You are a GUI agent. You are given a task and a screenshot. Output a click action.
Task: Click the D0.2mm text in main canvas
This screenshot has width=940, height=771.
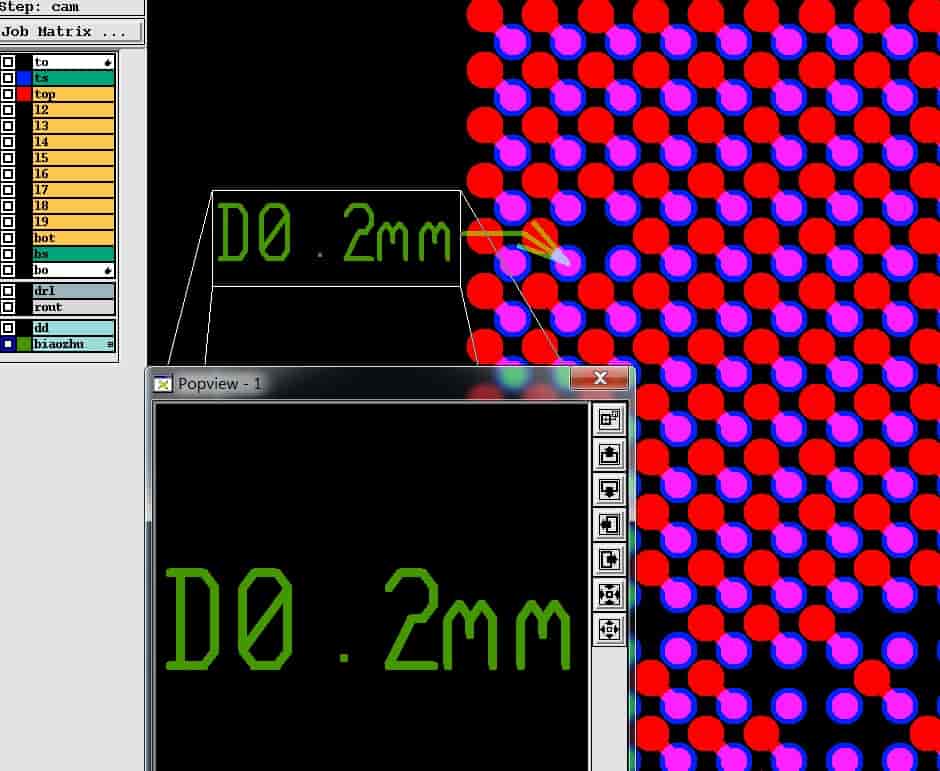tap(333, 233)
